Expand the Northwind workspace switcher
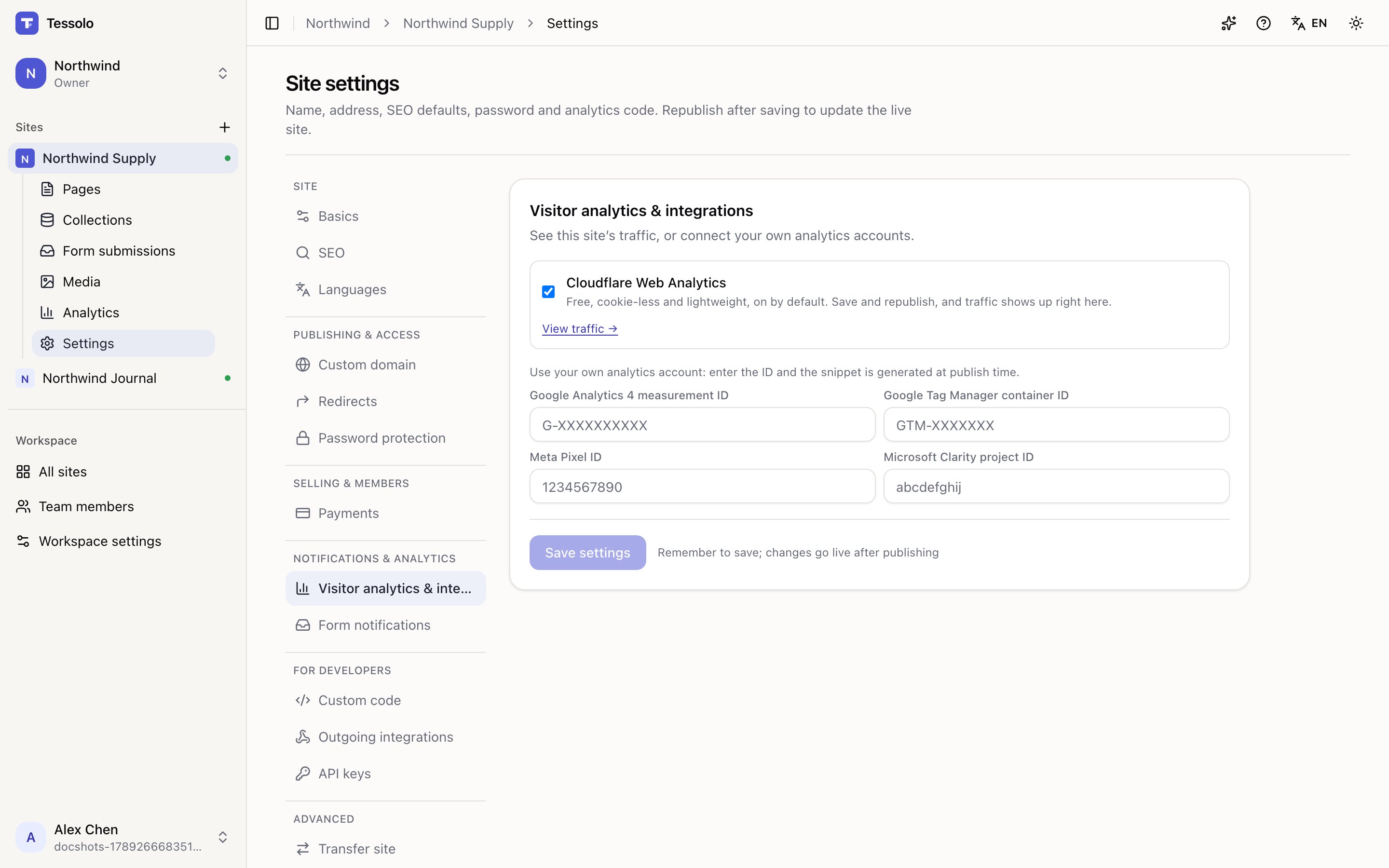 click(123, 73)
